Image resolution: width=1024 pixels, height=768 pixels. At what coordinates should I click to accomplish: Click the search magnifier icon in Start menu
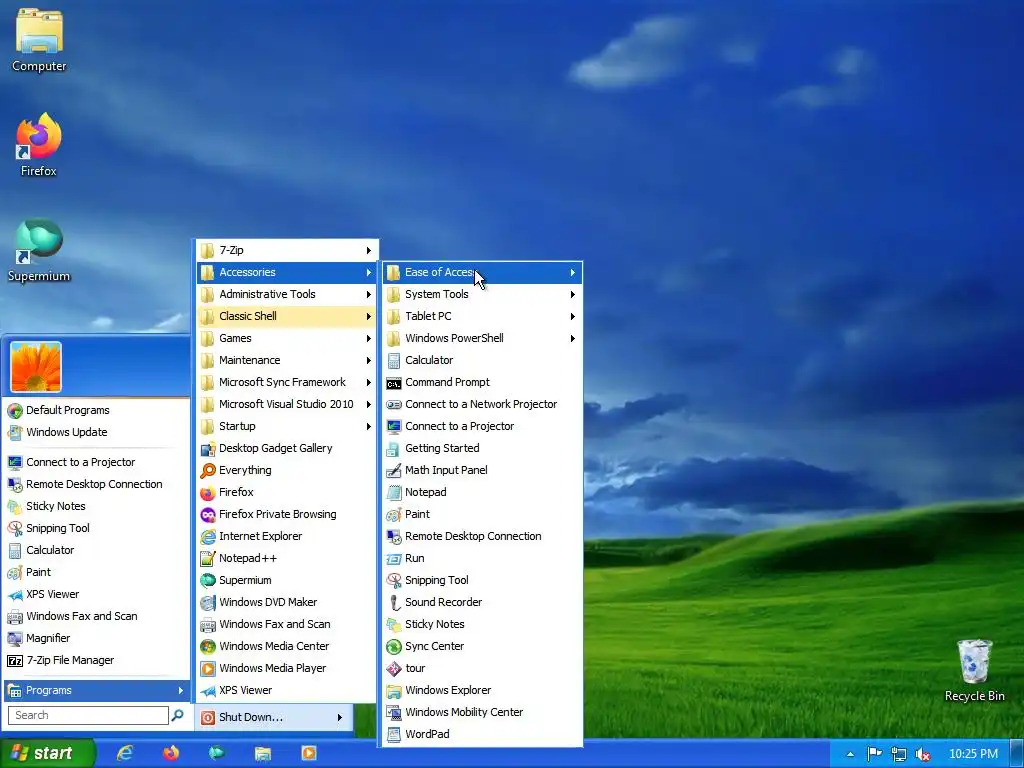coord(178,715)
